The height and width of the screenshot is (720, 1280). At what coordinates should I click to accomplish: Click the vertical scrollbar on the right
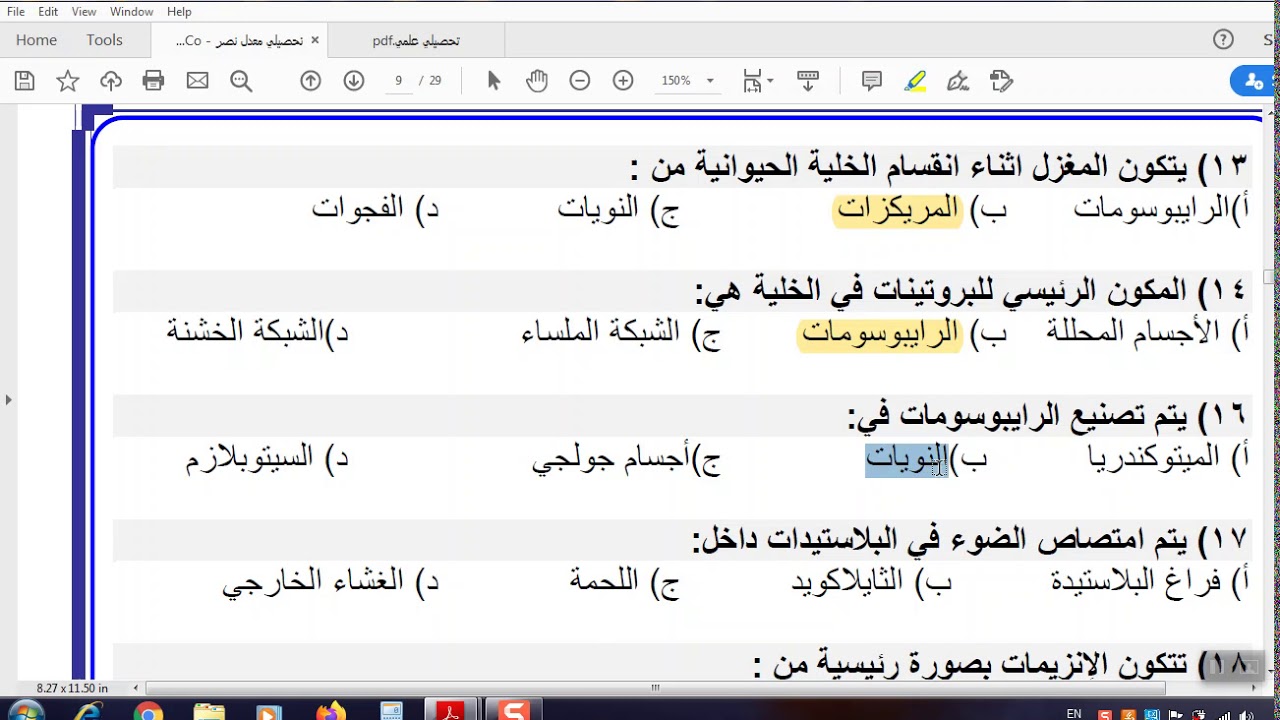pyautogui.click(x=1270, y=277)
